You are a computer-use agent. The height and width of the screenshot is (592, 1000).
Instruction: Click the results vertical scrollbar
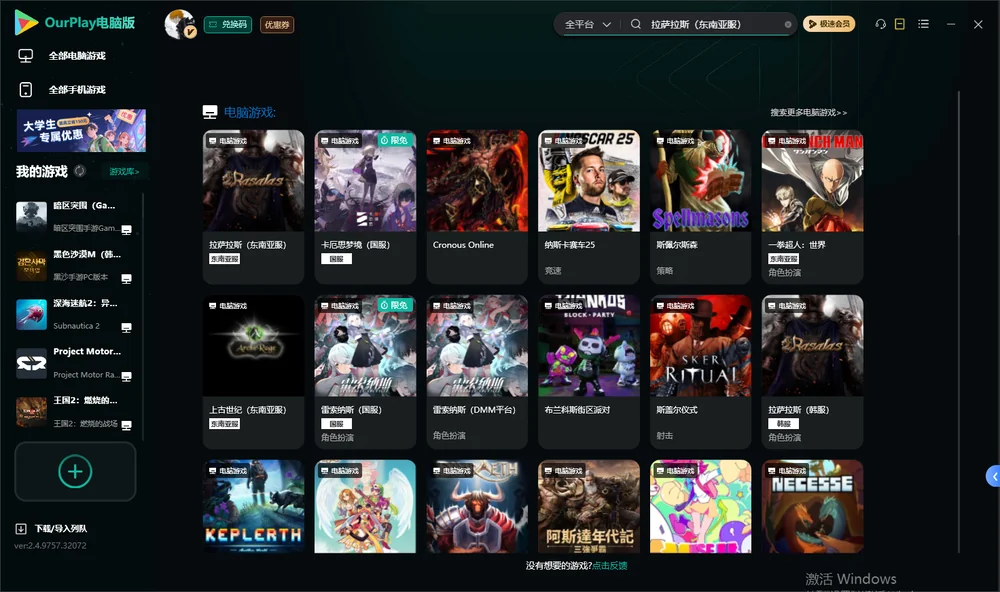point(959,322)
